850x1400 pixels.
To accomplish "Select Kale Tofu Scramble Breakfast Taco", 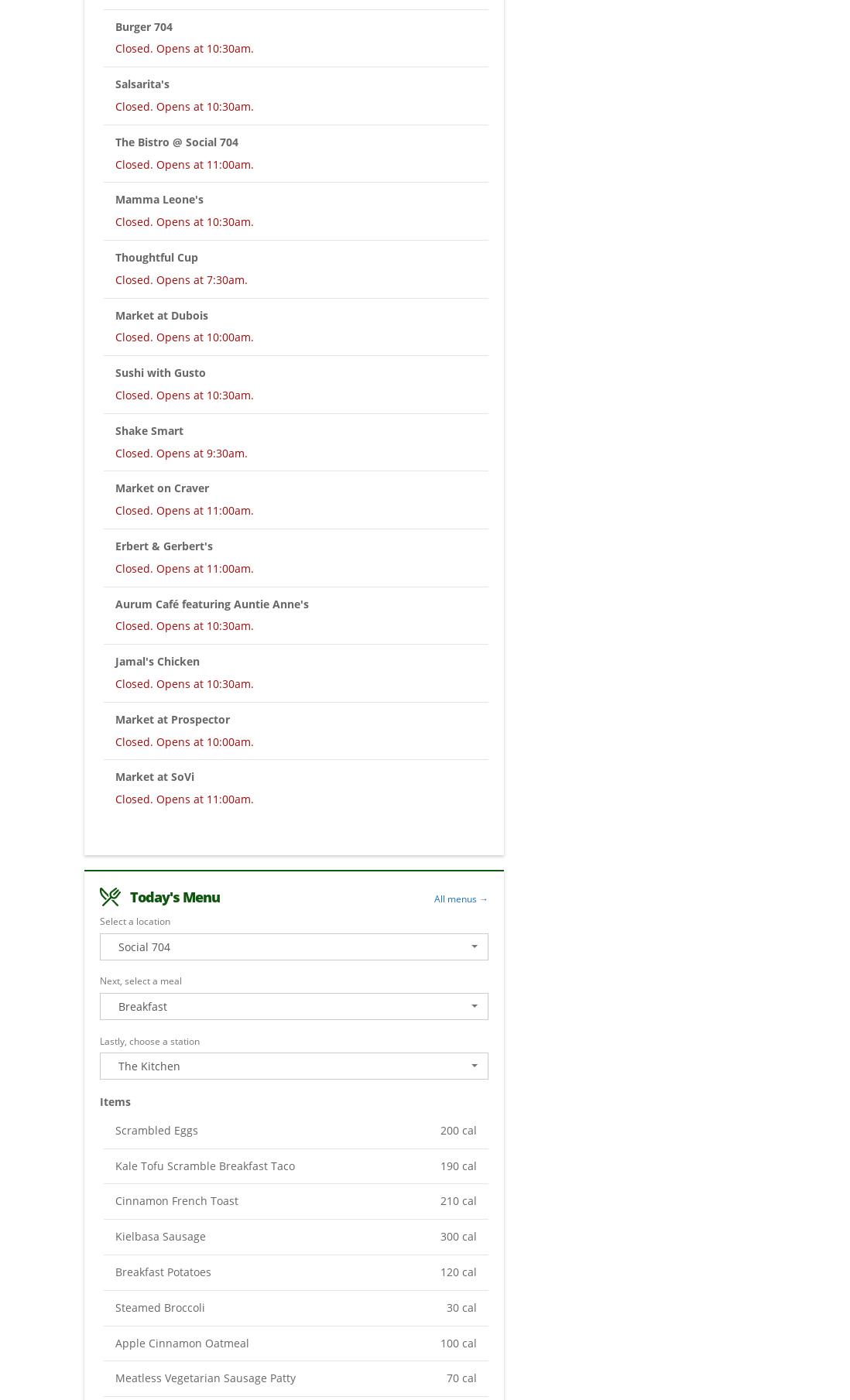I will pyautogui.click(x=205, y=1166).
